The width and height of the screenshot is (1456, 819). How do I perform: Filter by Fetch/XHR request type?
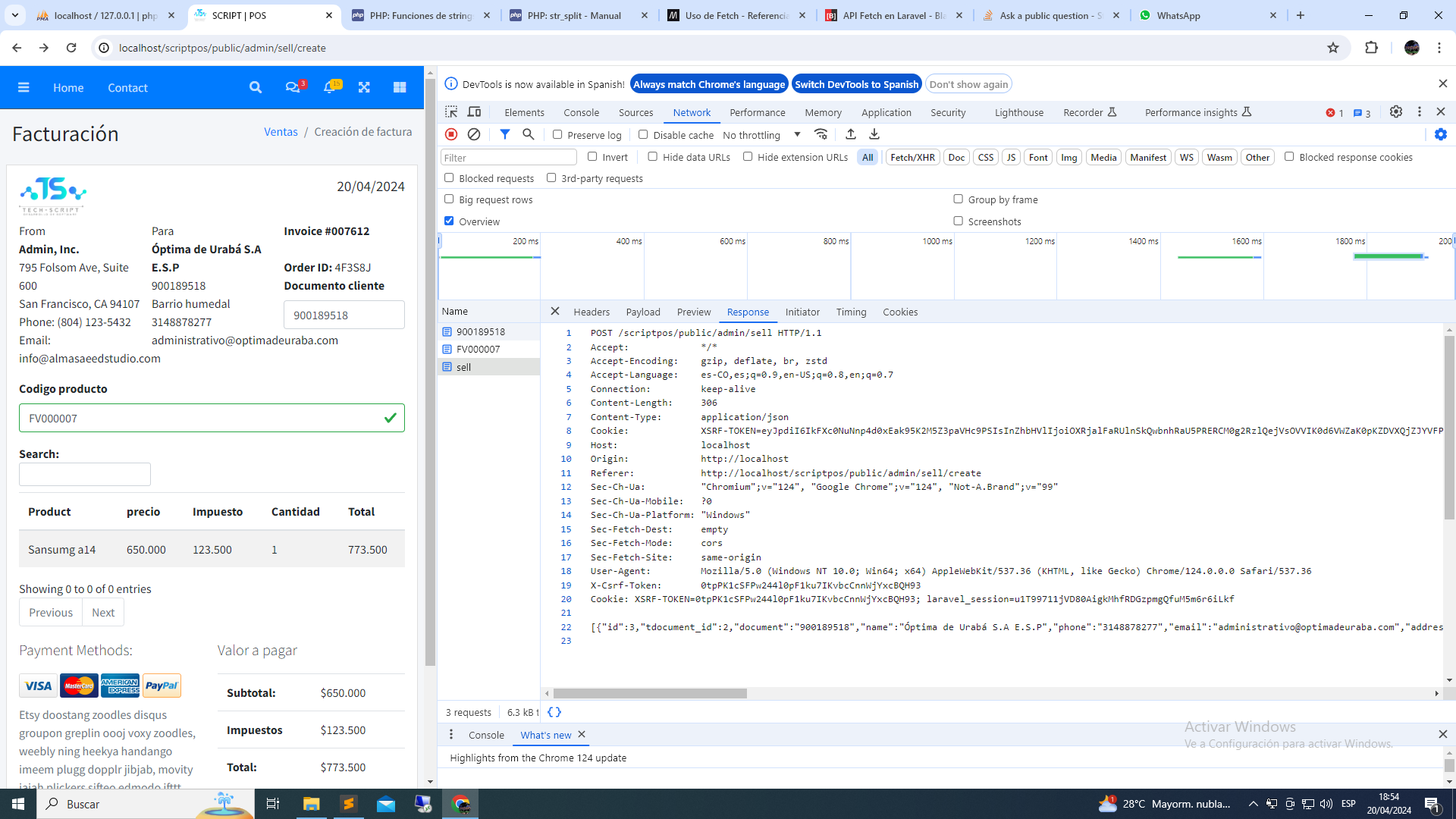[x=912, y=157]
